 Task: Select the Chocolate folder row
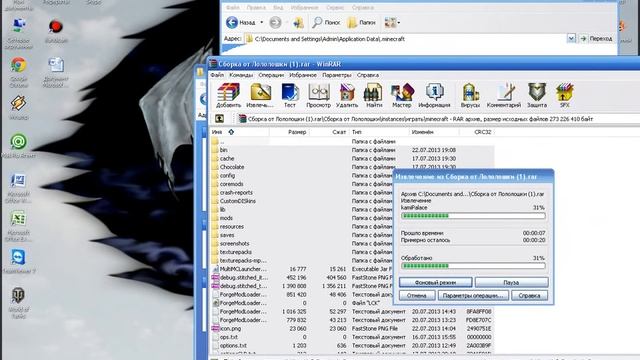352,167
